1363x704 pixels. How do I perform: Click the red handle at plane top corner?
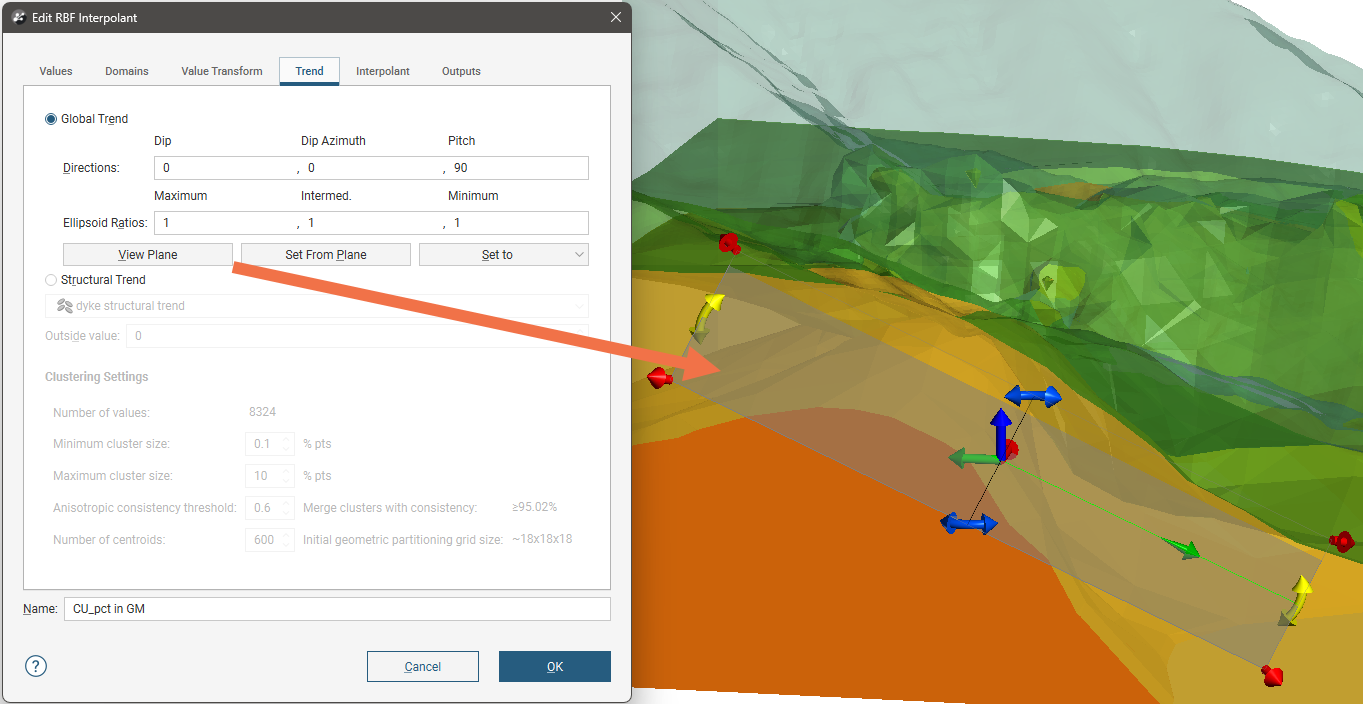pos(729,244)
